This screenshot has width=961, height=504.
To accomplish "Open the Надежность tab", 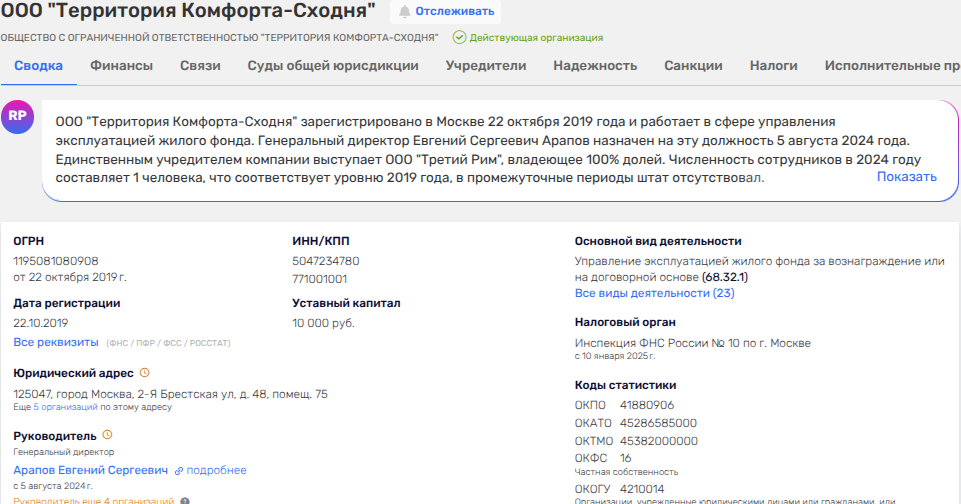I will point(595,66).
